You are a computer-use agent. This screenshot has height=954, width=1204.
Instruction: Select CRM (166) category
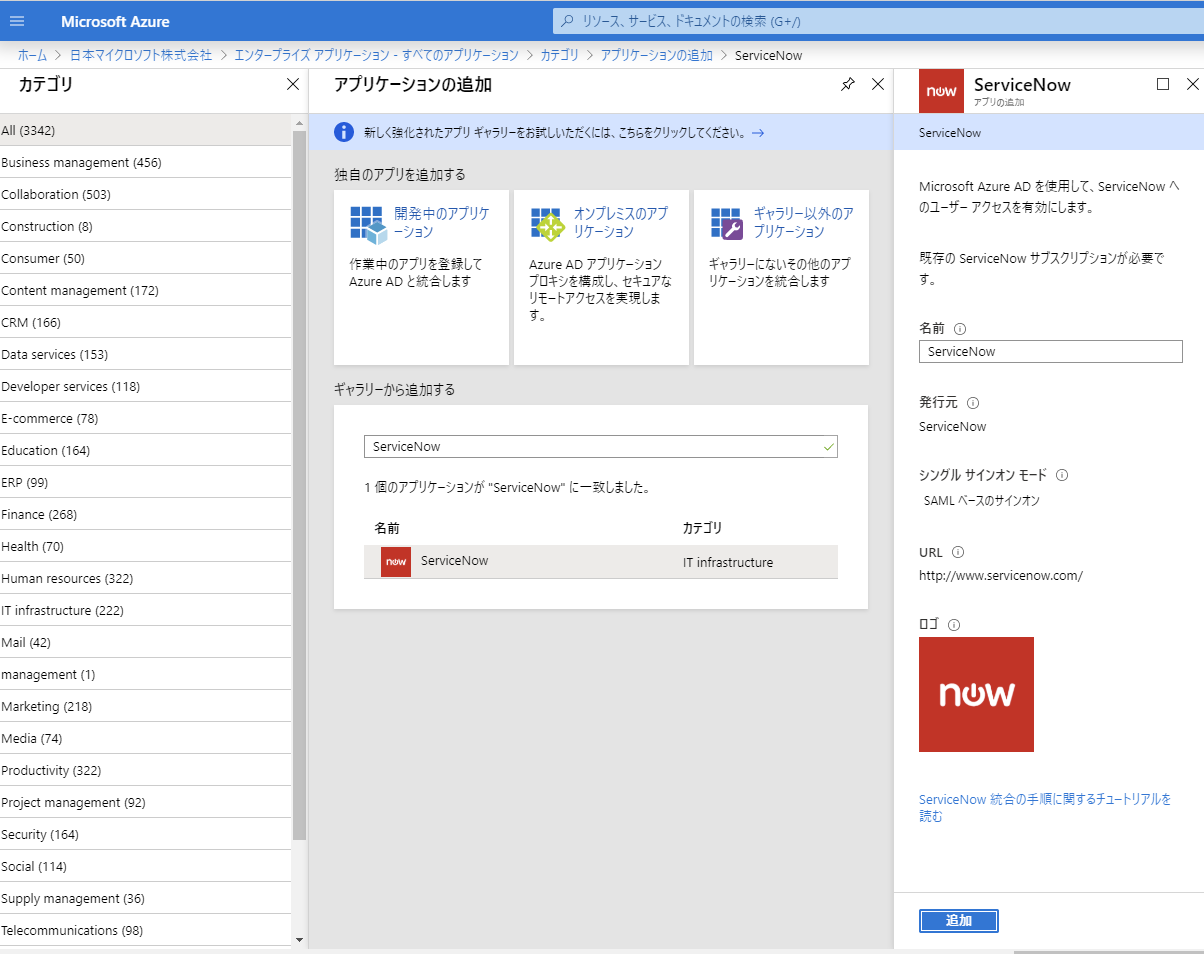tap(146, 322)
